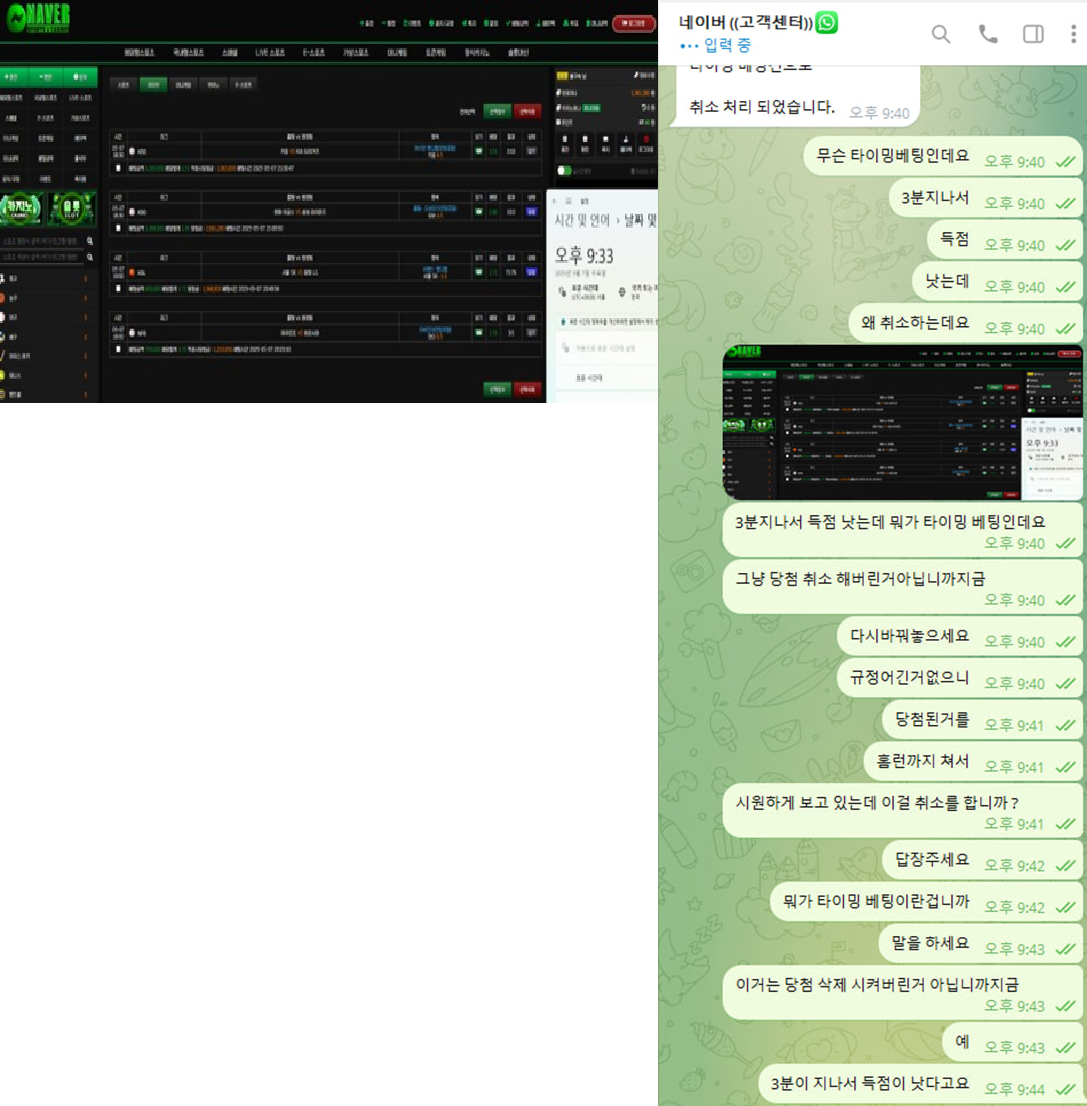The image size is (1087, 1106).
Task: Select the message '답장주세요'
Action: pyautogui.click(x=983, y=860)
